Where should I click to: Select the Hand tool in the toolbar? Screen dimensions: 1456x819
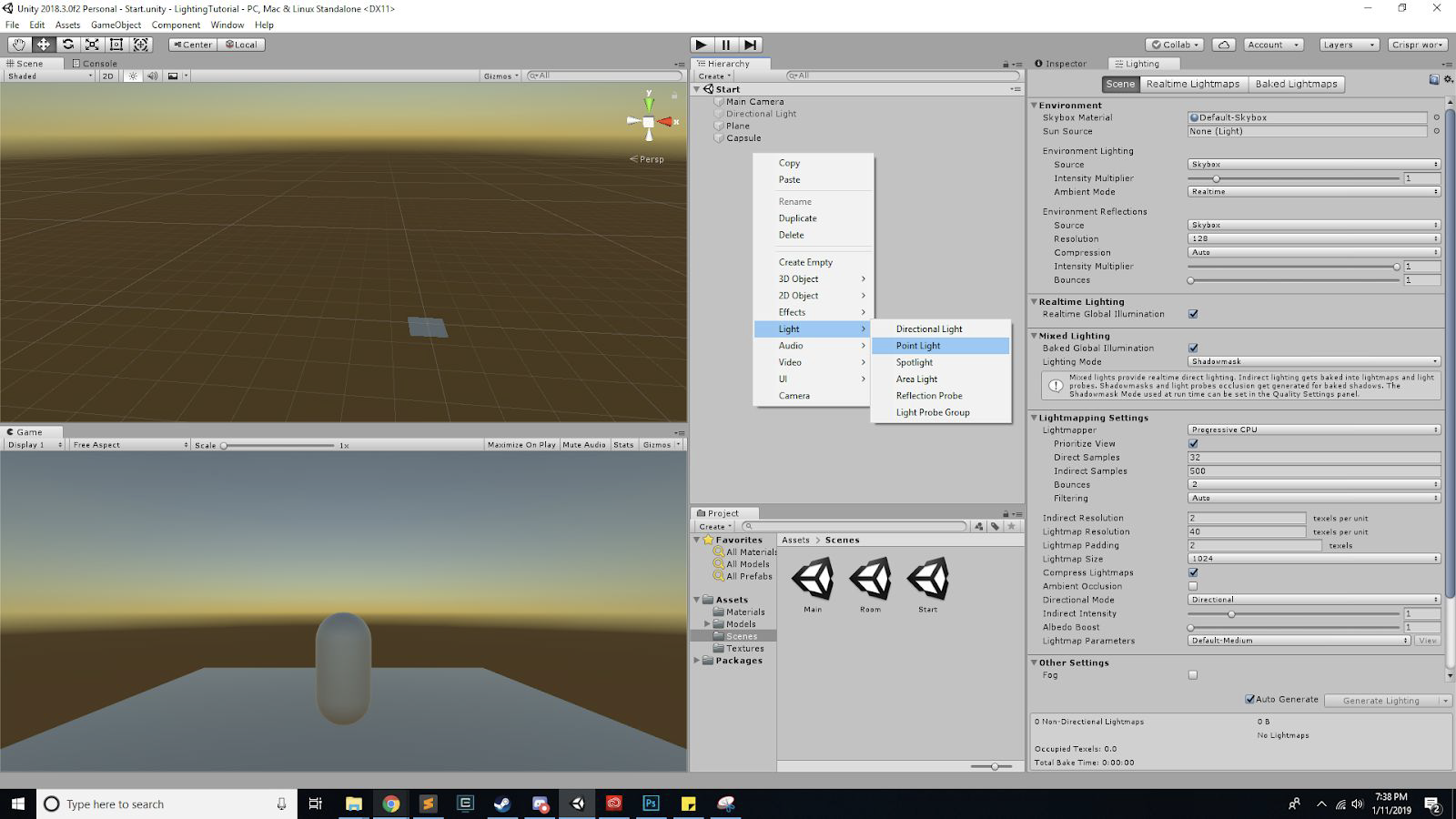(18, 45)
